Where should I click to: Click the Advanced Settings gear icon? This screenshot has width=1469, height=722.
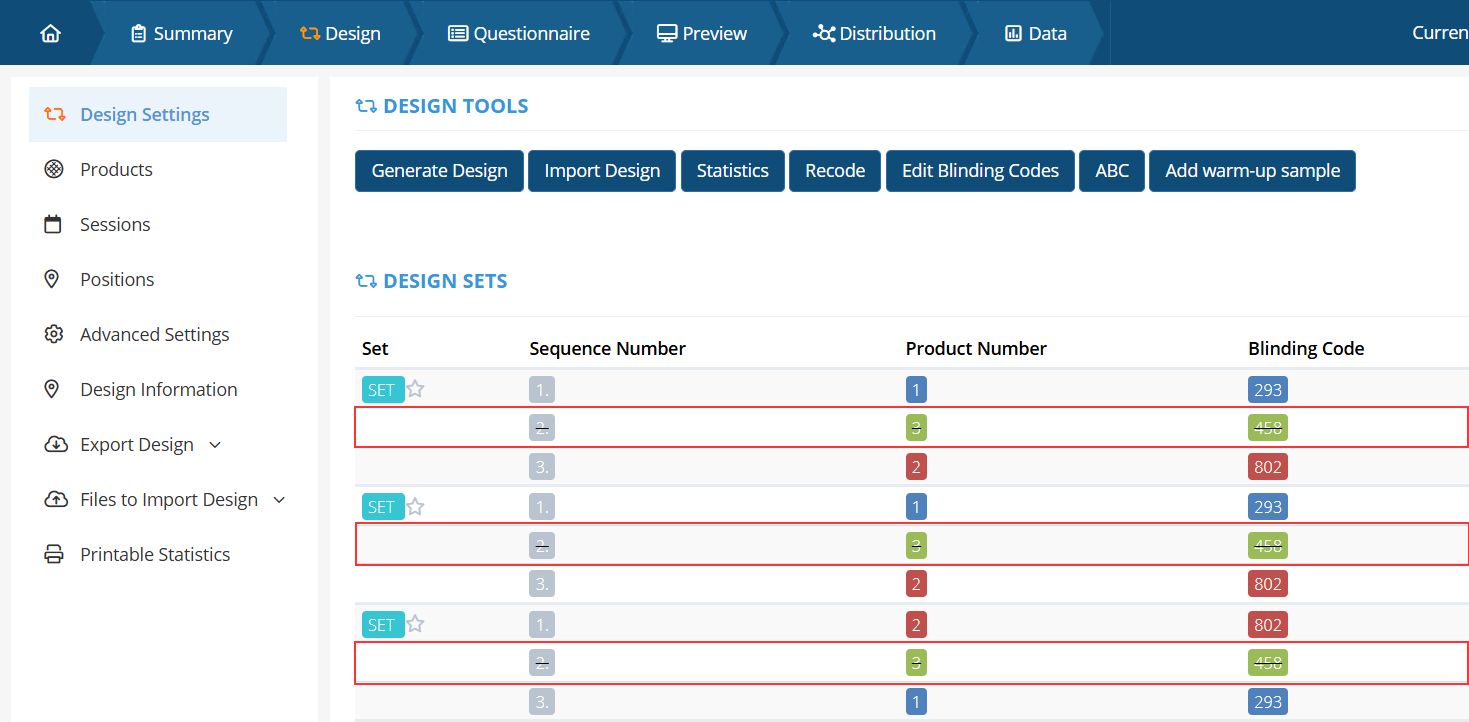pyautogui.click(x=54, y=334)
